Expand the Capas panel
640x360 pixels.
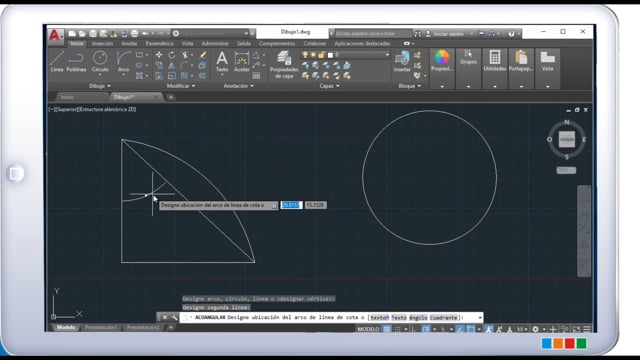tap(329, 86)
